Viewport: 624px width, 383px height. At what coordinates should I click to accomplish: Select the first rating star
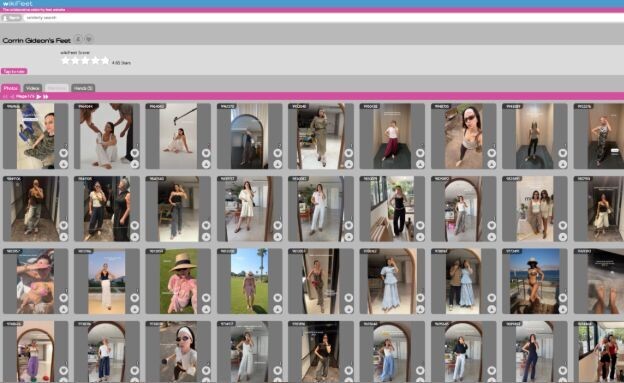pos(65,61)
